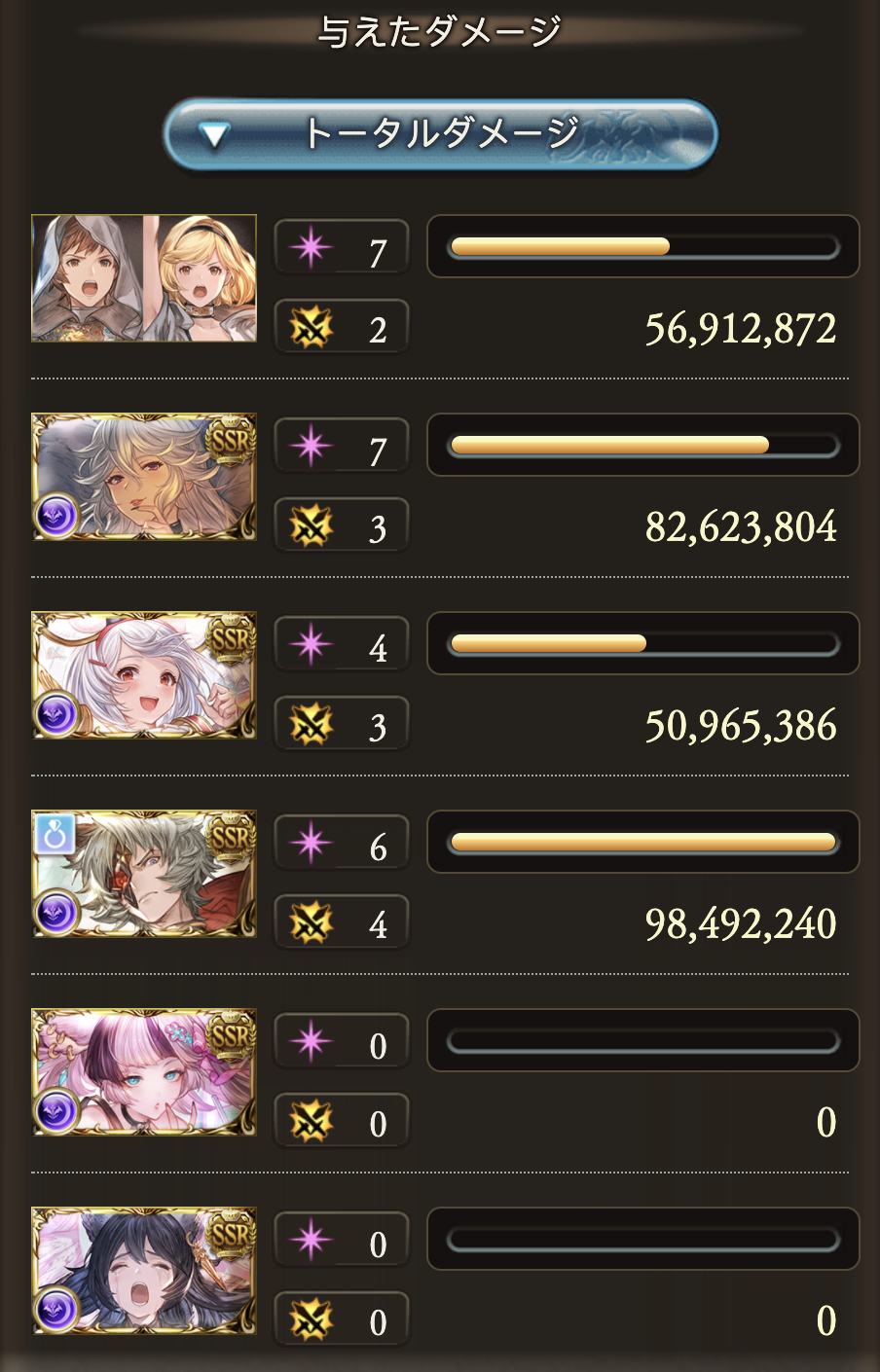Click the damage bar for 82,623,804
The height and width of the screenshot is (1372, 880).
coord(643,446)
